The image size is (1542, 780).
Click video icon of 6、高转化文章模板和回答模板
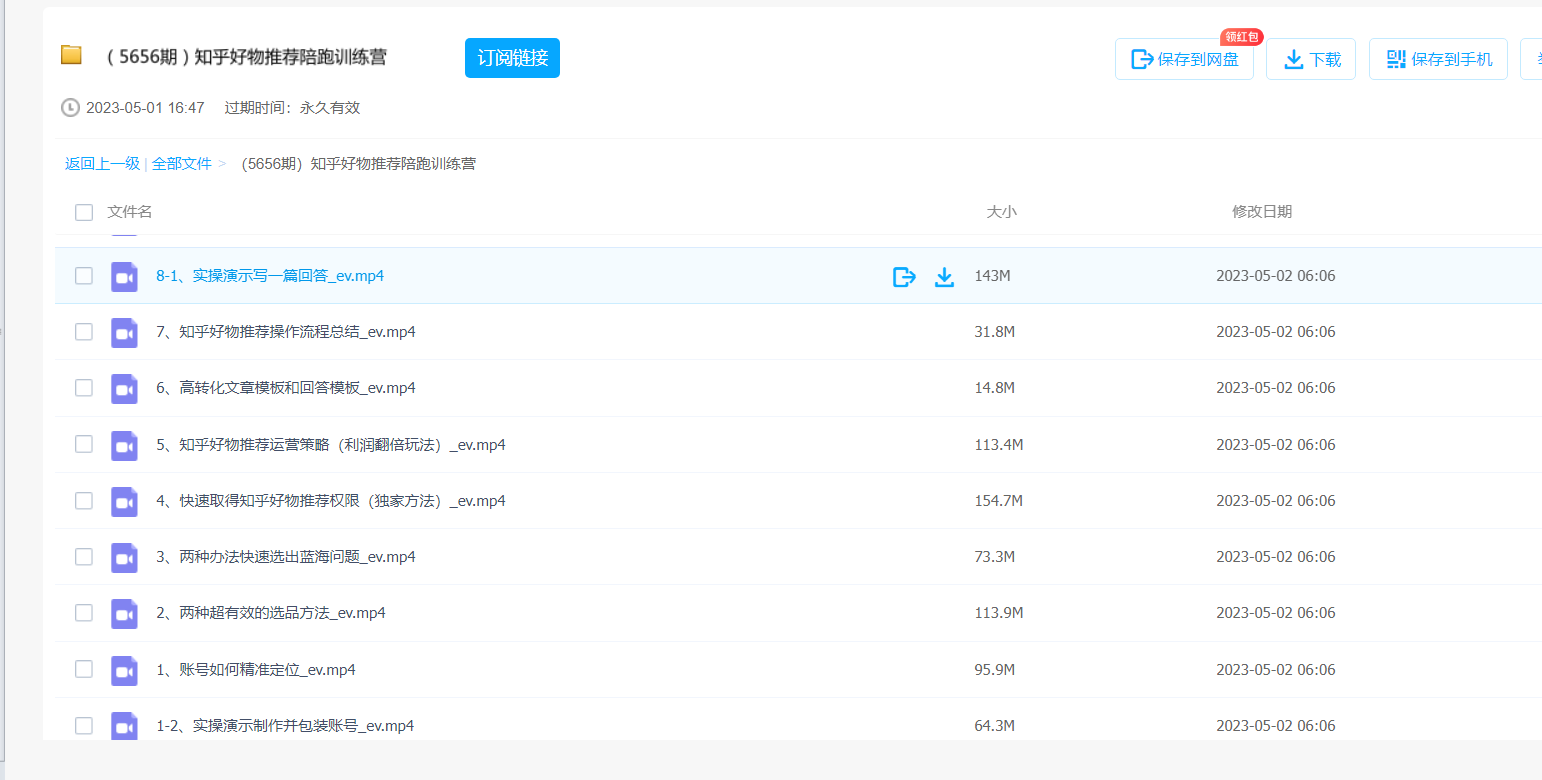pyautogui.click(x=124, y=389)
